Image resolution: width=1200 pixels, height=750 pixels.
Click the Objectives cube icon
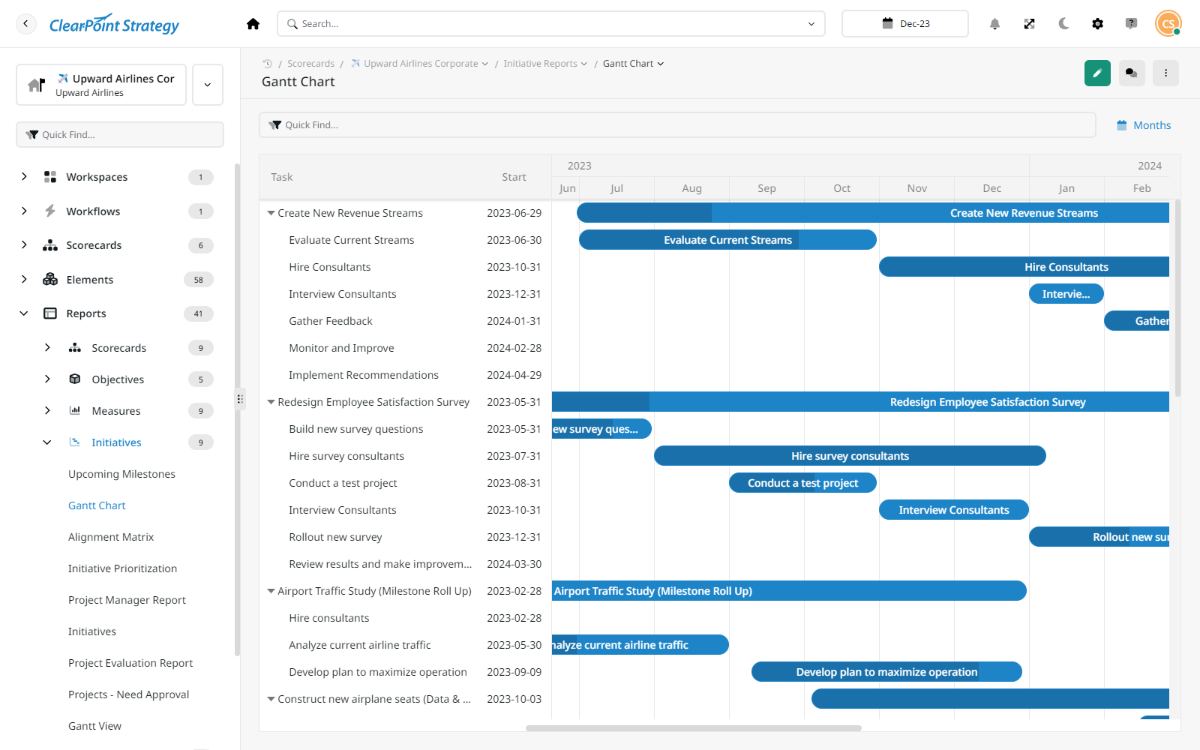click(74, 379)
